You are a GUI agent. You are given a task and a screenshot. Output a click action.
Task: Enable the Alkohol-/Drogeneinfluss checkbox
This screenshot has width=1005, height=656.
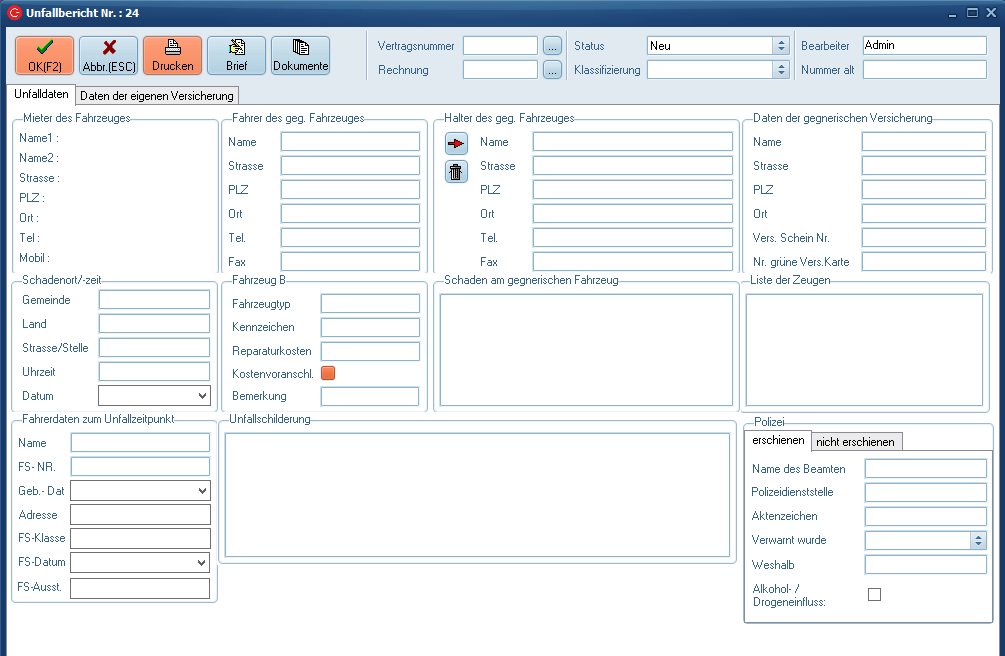(874, 595)
